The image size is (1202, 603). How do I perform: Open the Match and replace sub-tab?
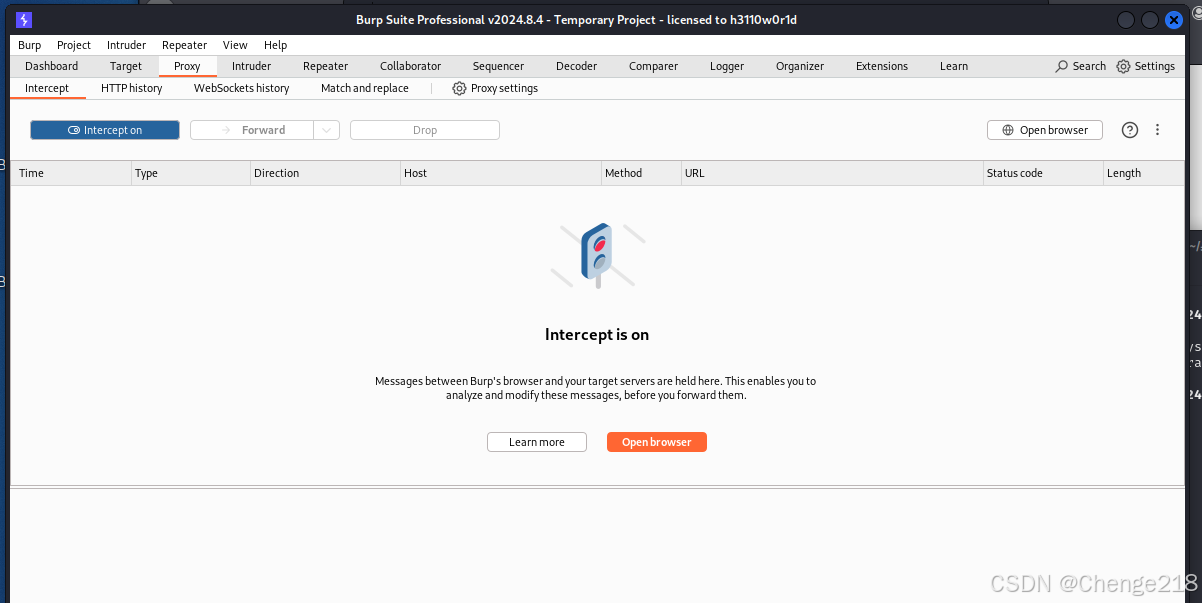coord(365,88)
